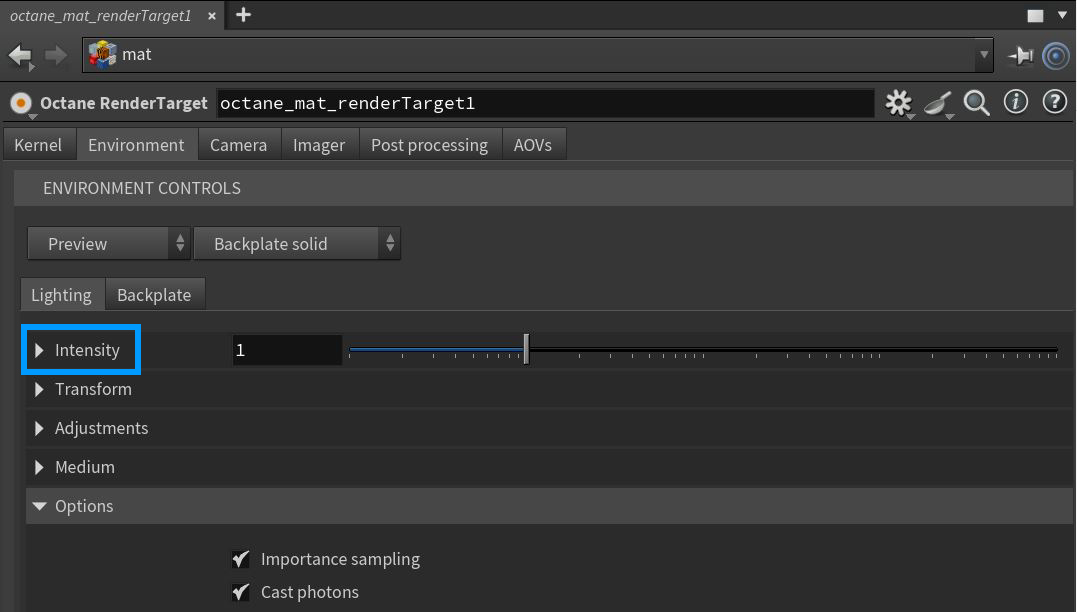
Task: Open the Backplate solid dropdown
Action: [x=296, y=244]
